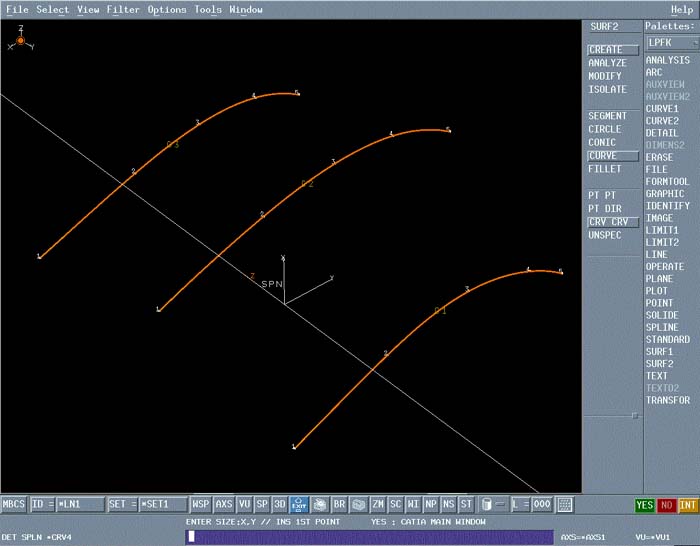Open the LPFK palettes dropdown
The height and width of the screenshot is (546, 700).
[x=672, y=43]
